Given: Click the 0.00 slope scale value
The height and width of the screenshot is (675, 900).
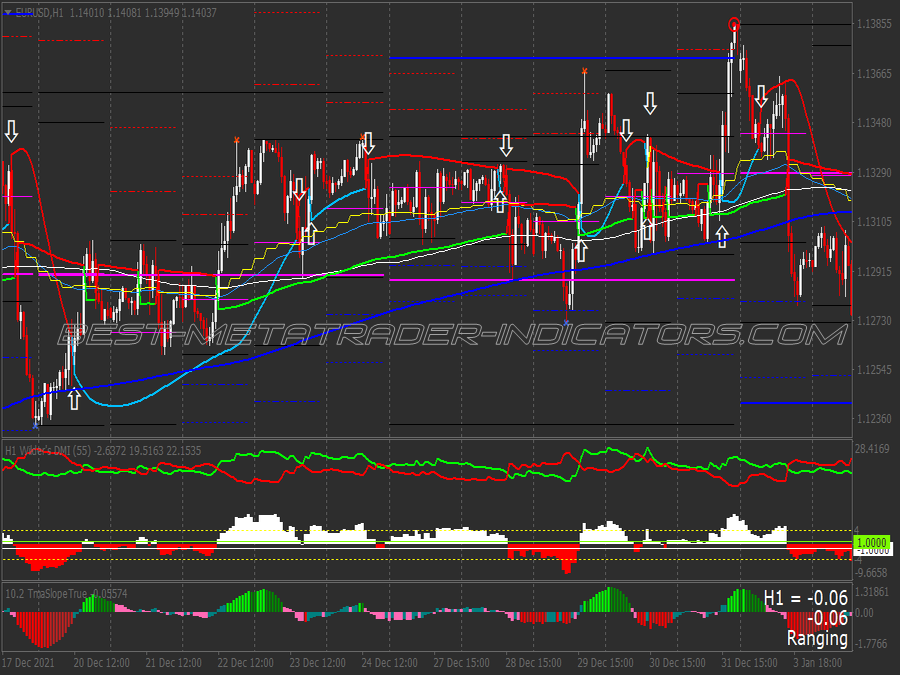Looking at the screenshot, I should (864, 613).
